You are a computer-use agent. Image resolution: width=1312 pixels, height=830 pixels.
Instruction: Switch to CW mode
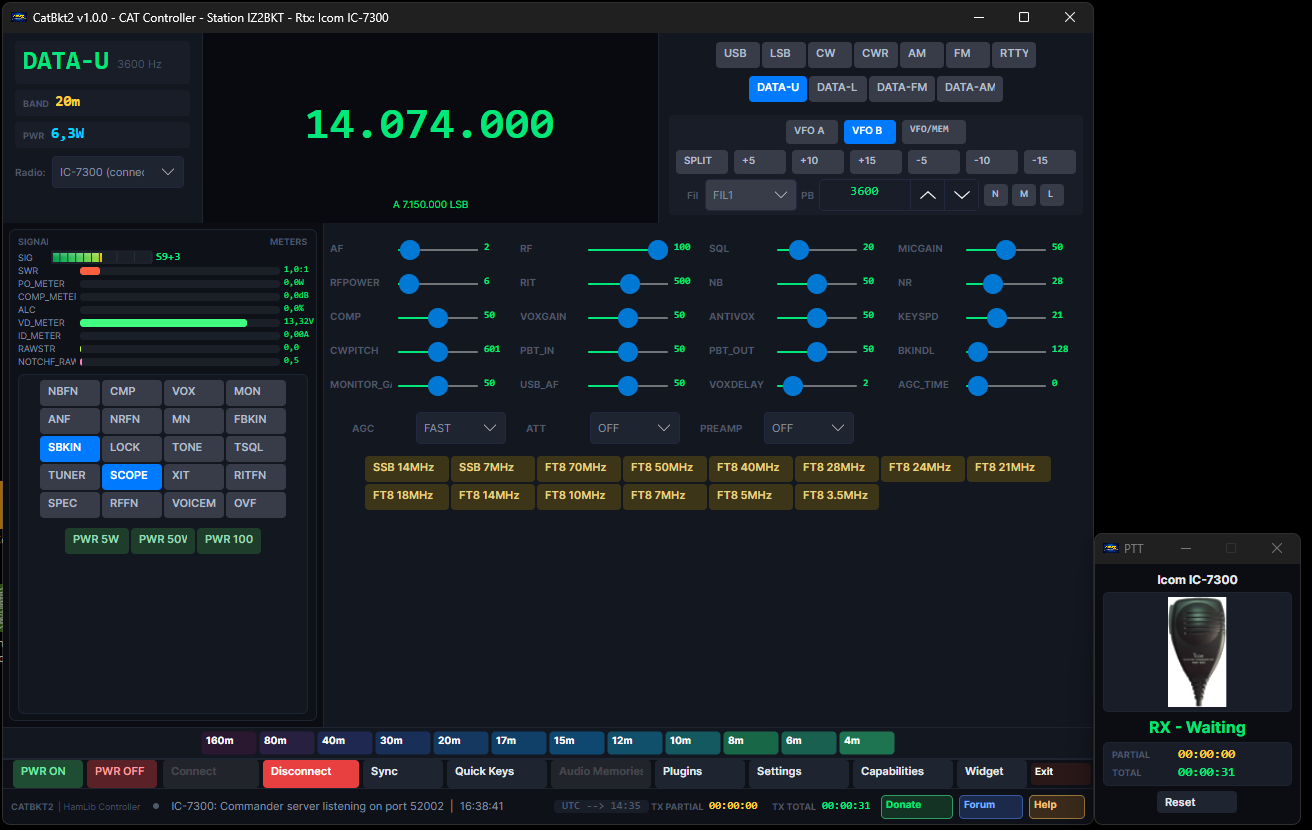tap(829, 55)
